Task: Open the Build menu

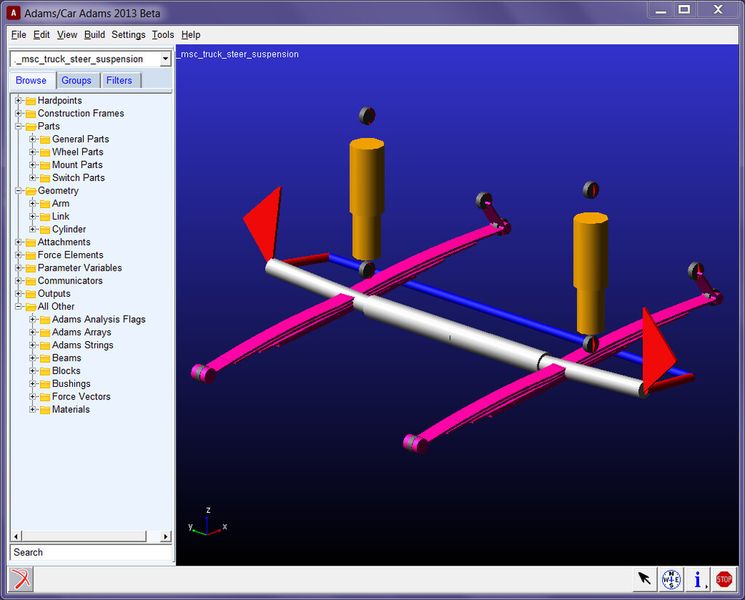Action: [94, 35]
